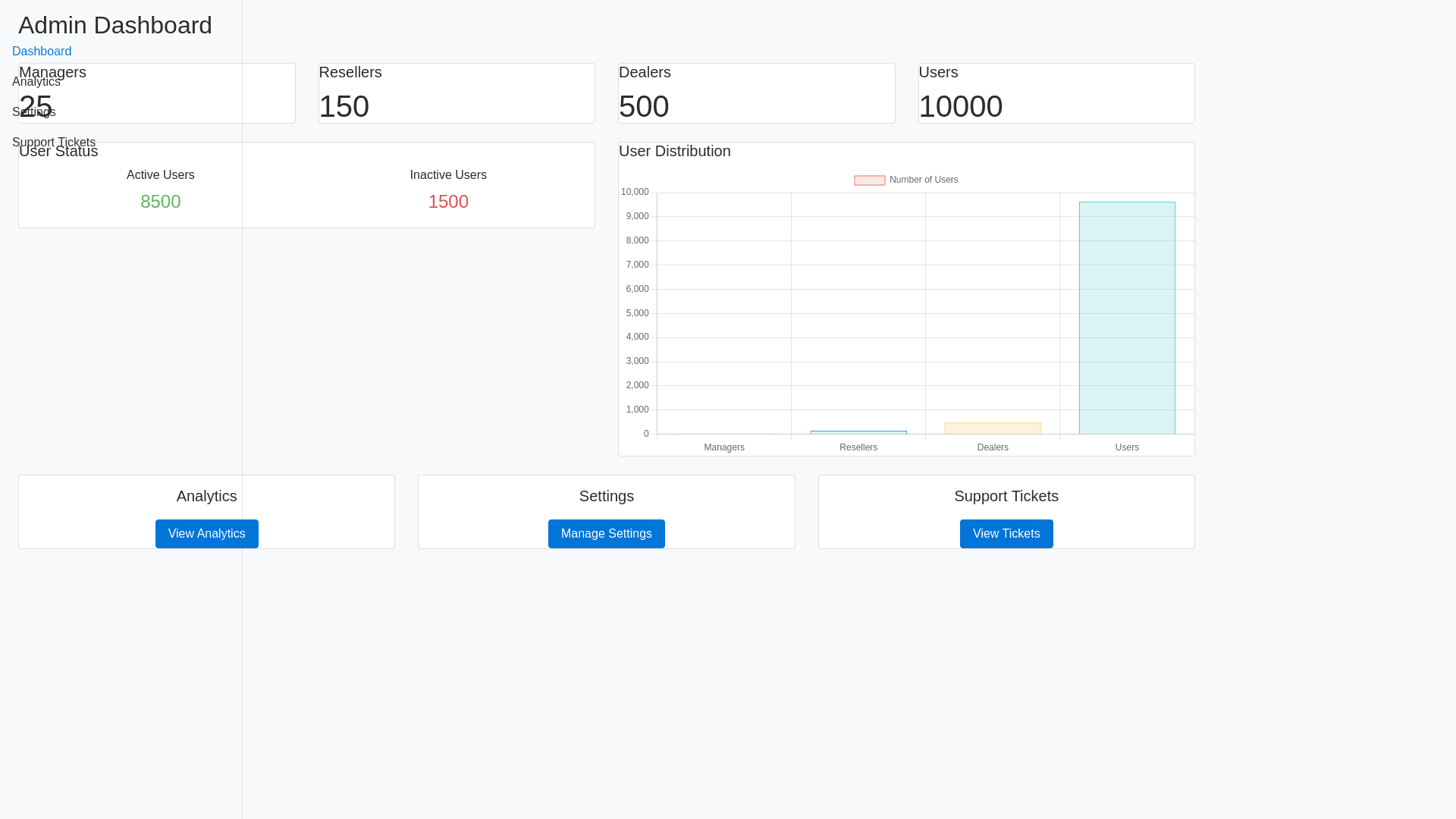This screenshot has width=1456, height=819.
Task: Select Support Tickets in the sidebar
Action: tap(53, 143)
